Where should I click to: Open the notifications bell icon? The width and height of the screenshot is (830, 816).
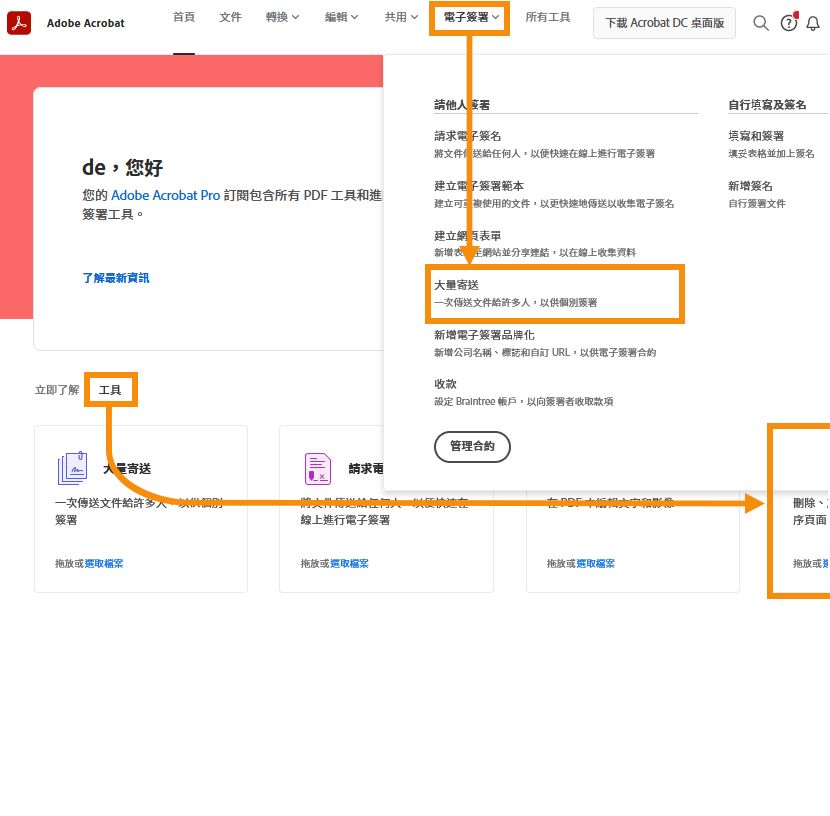click(813, 23)
